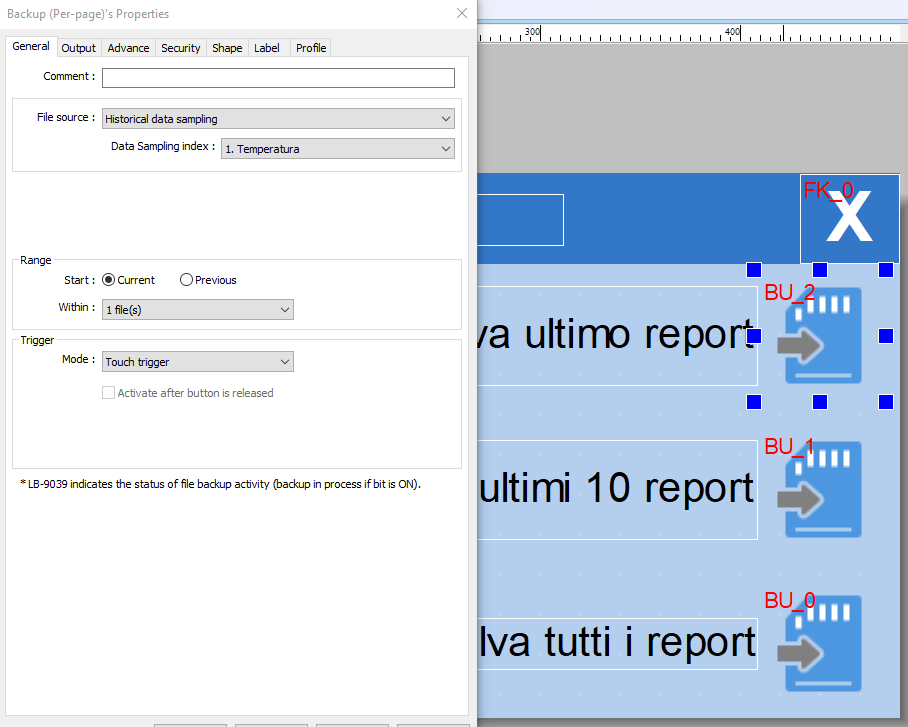This screenshot has width=908, height=727.
Task: Switch to the Shape tab
Action: click(227, 48)
